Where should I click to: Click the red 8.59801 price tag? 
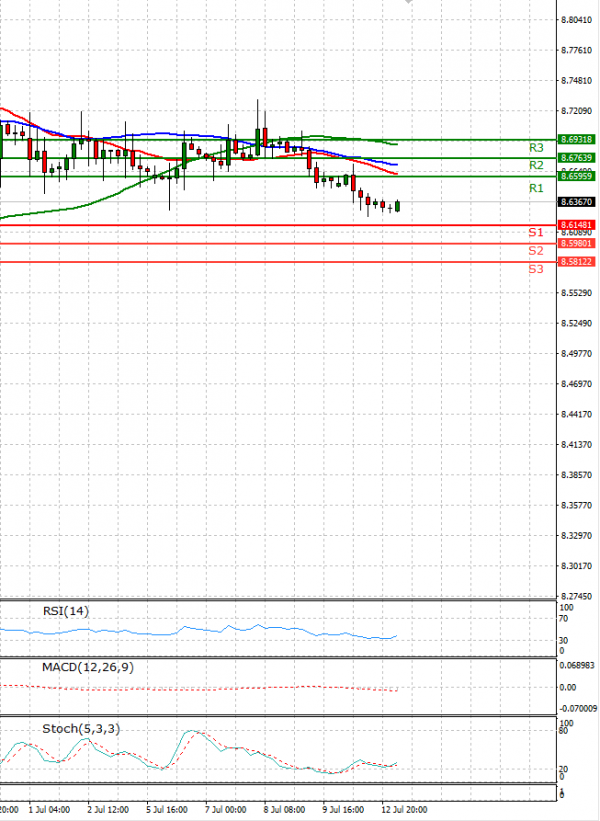point(576,243)
